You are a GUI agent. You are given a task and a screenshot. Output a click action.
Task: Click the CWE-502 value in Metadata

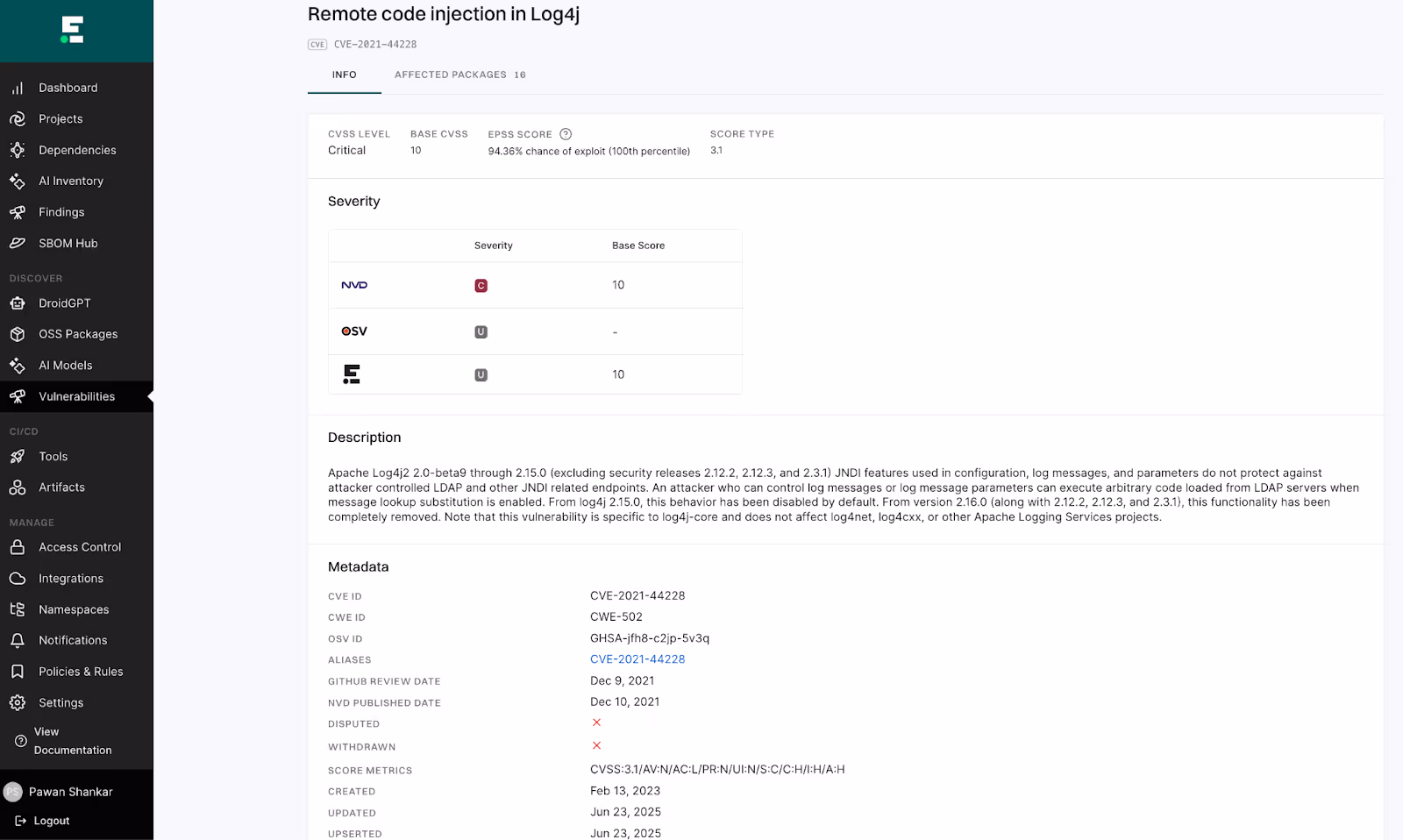616,617
